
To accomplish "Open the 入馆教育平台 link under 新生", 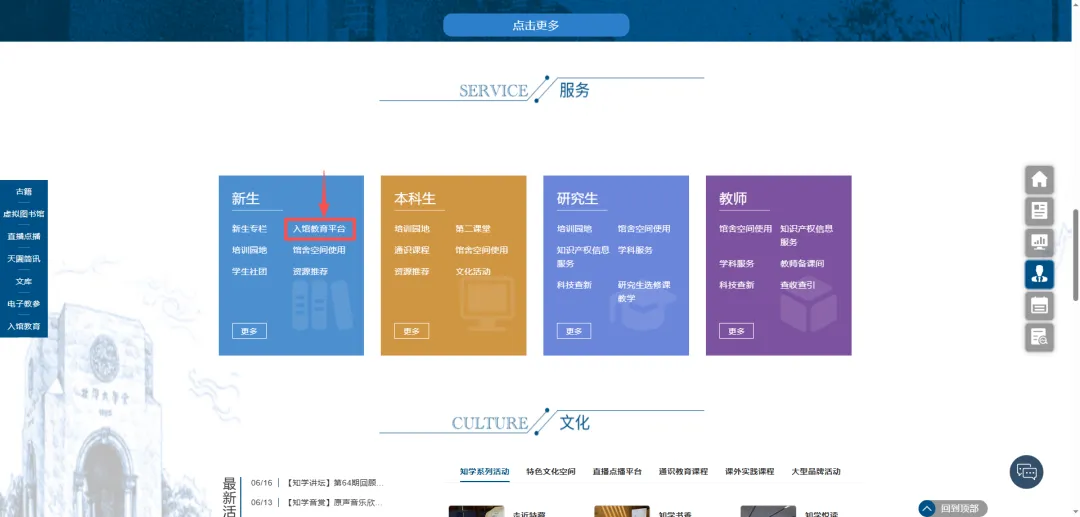I will coord(319,229).
